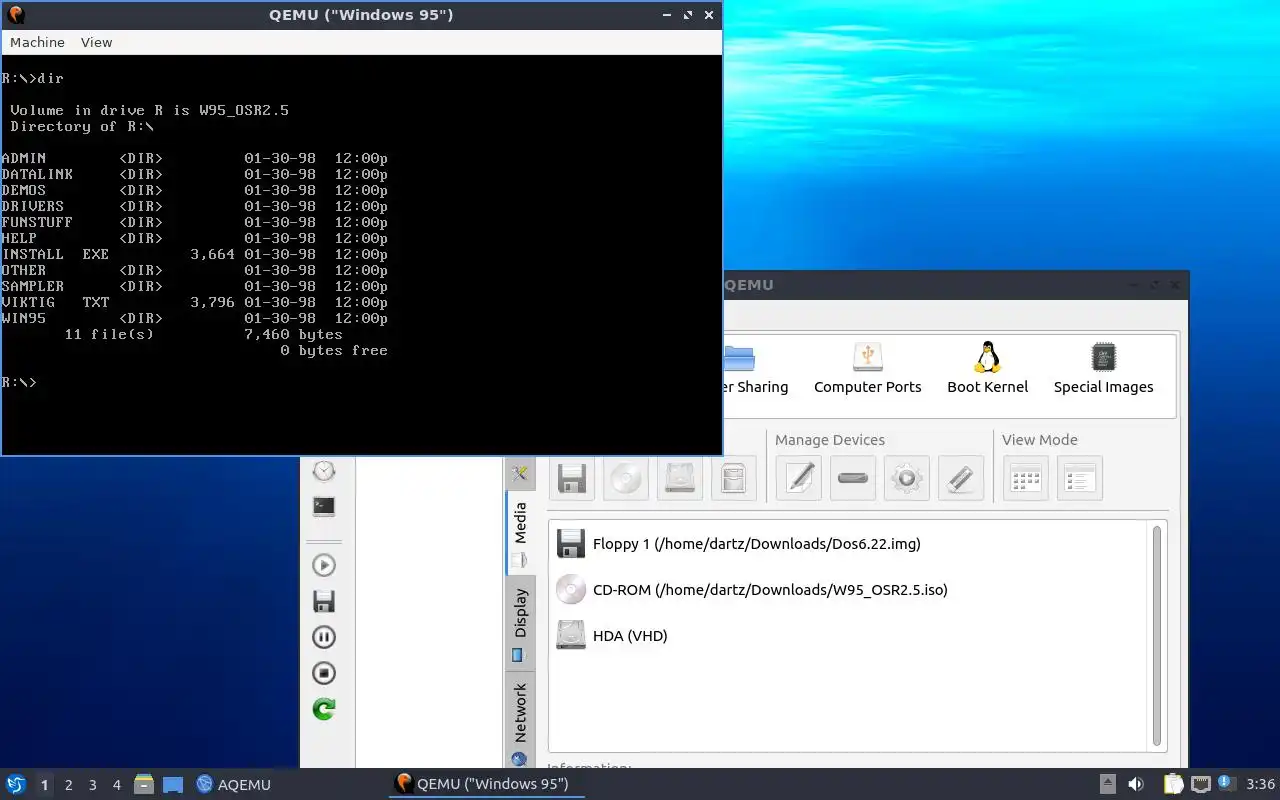Viewport: 1280px width, 800px height.
Task: Click the QEMU window title bar icon
Action: [x=15, y=15]
